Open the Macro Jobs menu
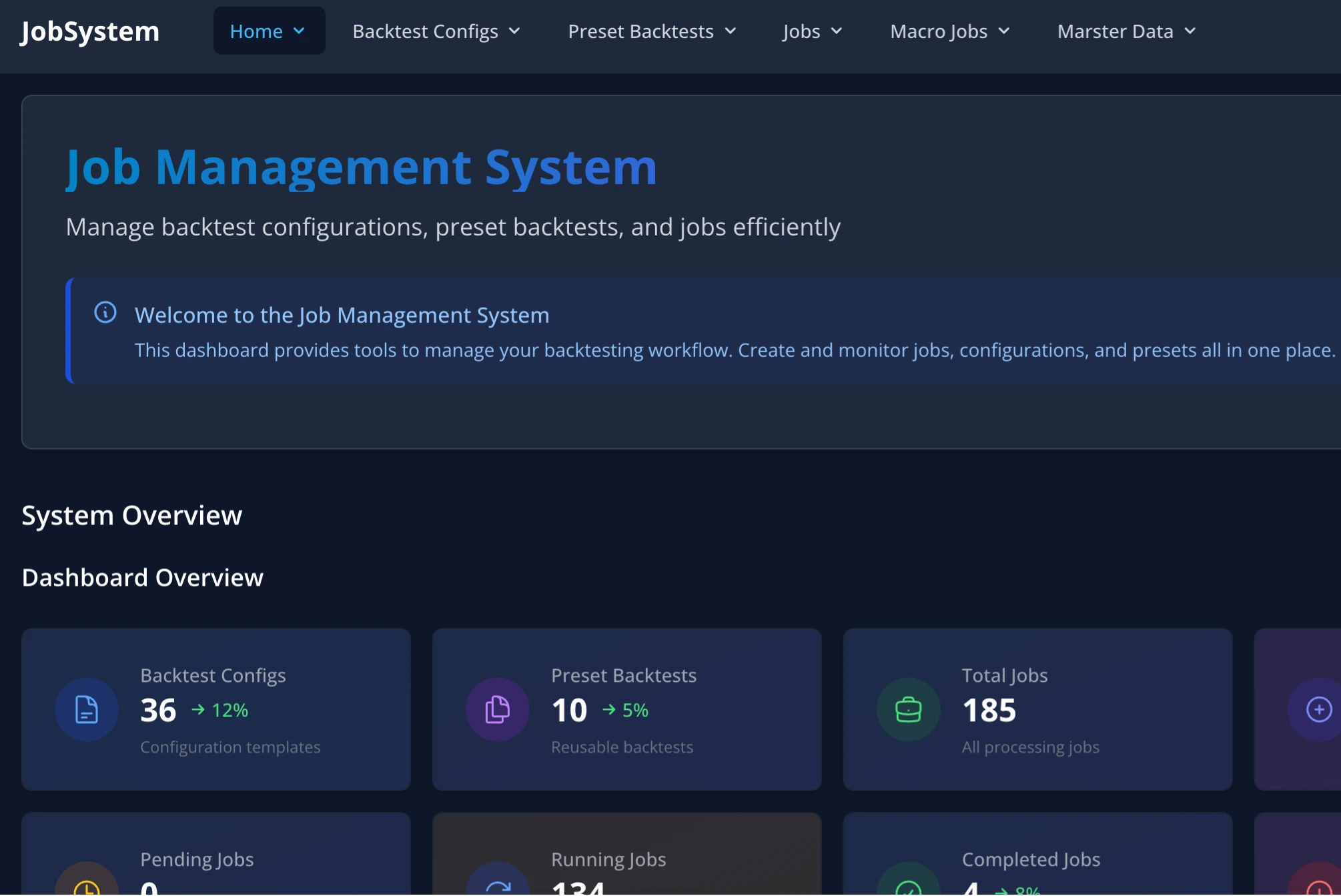 950,31
